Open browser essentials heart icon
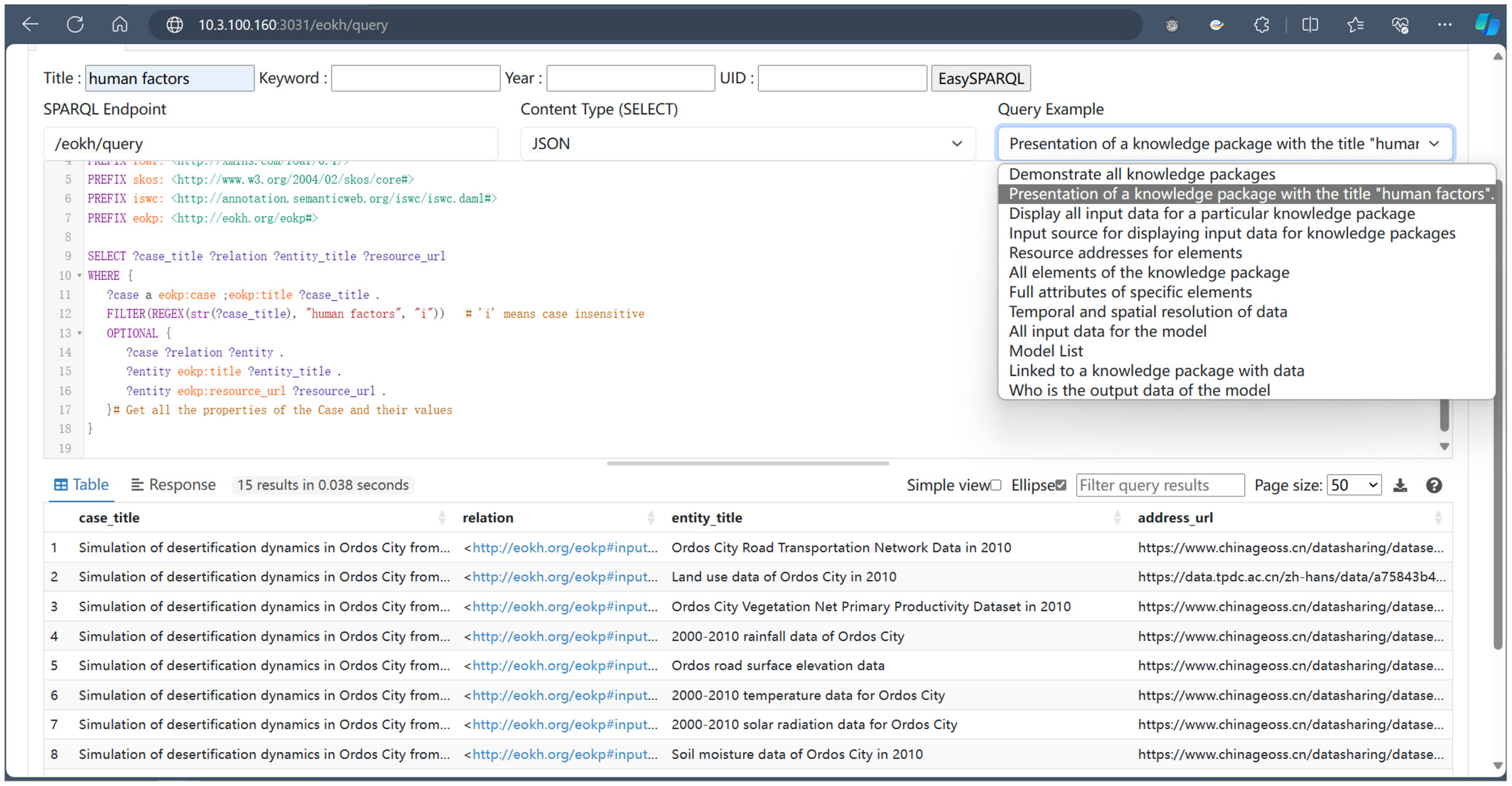Image resolution: width=1512 pixels, height=786 pixels. (1400, 25)
